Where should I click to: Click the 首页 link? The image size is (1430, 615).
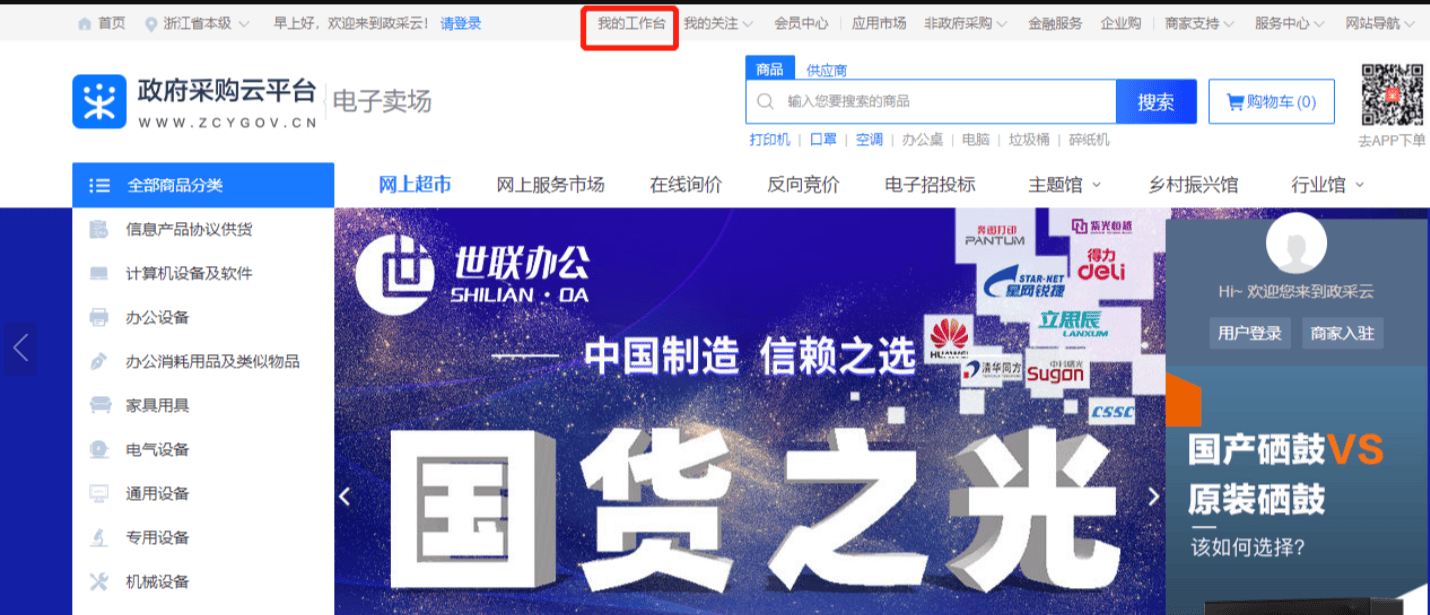112,23
